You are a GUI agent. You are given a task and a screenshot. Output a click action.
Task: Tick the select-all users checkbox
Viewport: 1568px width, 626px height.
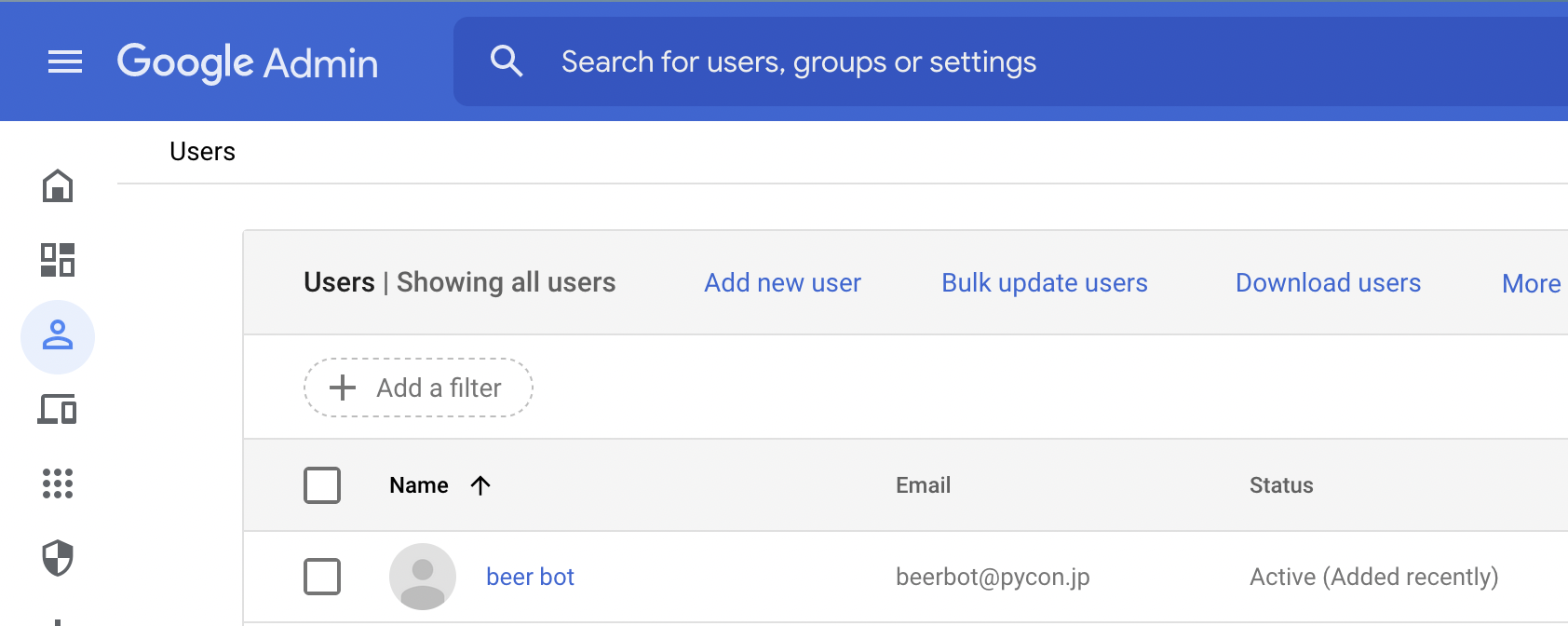[x=322, y=485]
